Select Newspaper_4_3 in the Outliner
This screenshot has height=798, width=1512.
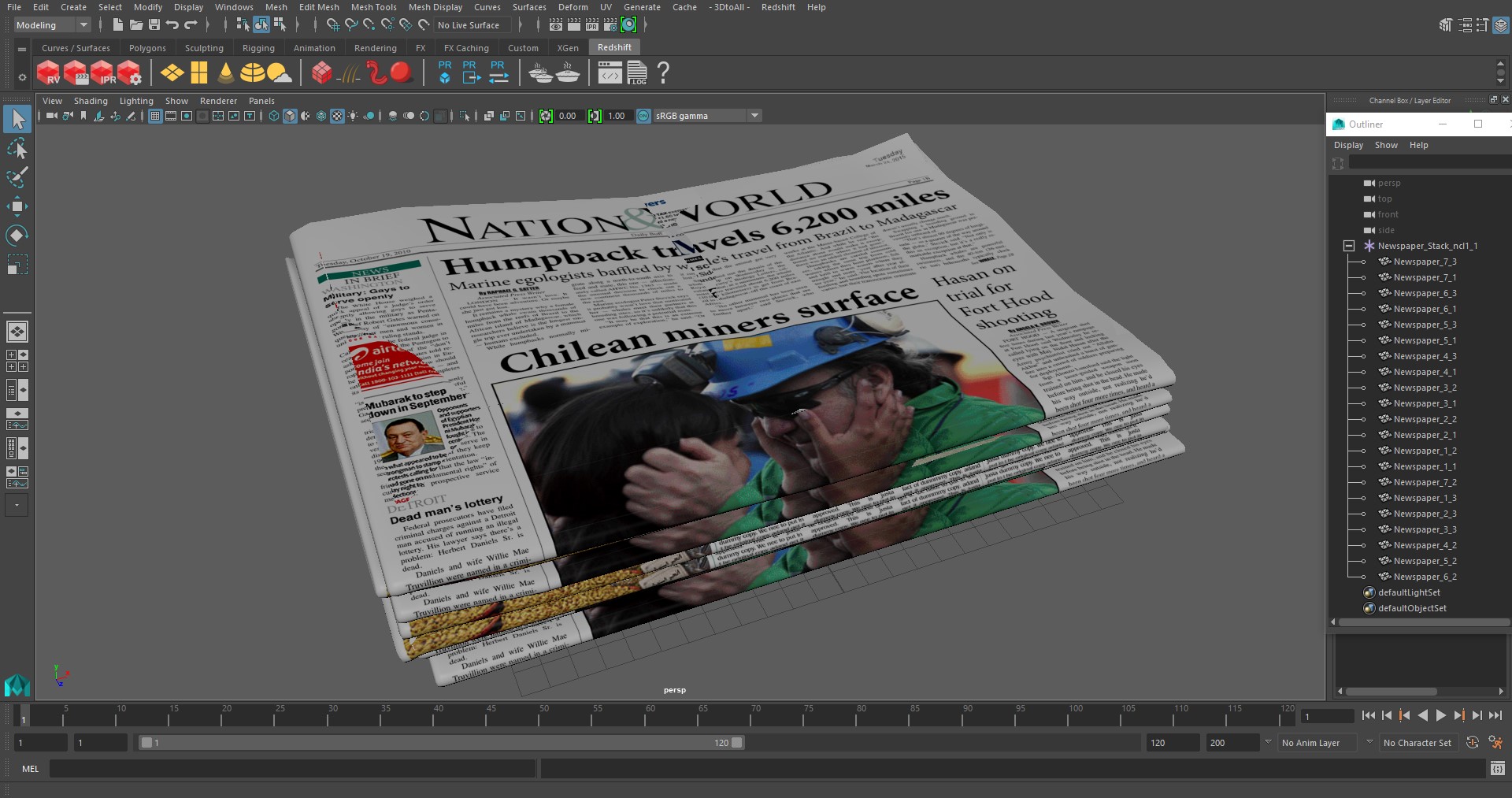pyautogui.click(x=1424, y=356)
